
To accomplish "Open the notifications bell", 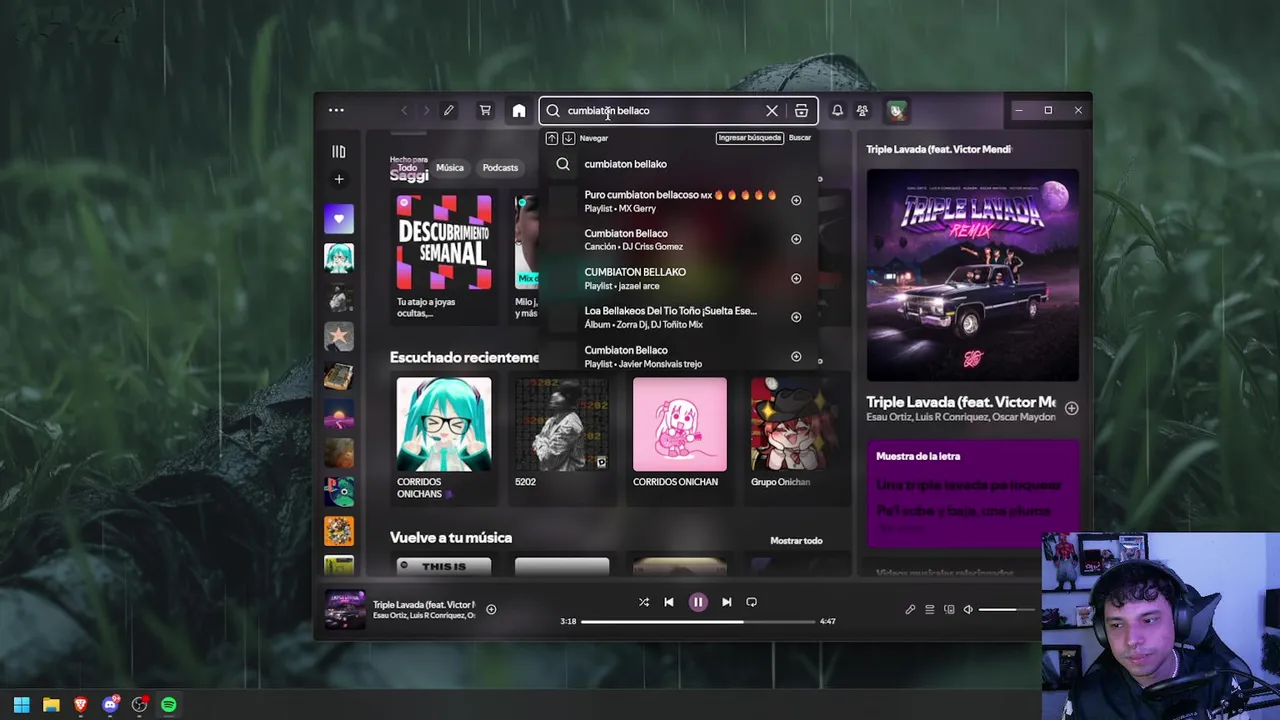I will point(837,111).
